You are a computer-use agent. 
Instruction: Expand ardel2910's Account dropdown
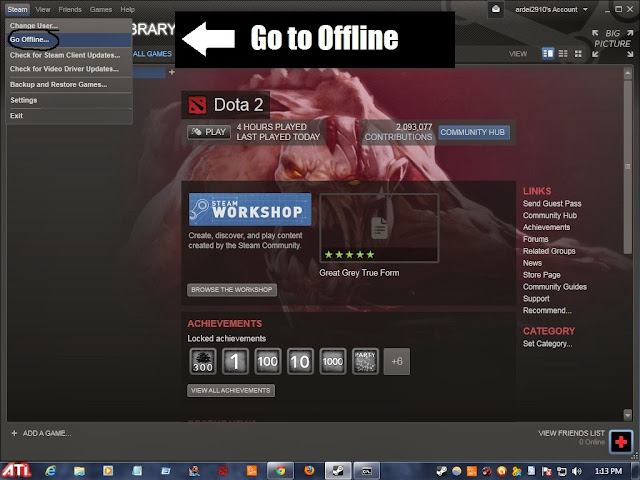(551, 9)
